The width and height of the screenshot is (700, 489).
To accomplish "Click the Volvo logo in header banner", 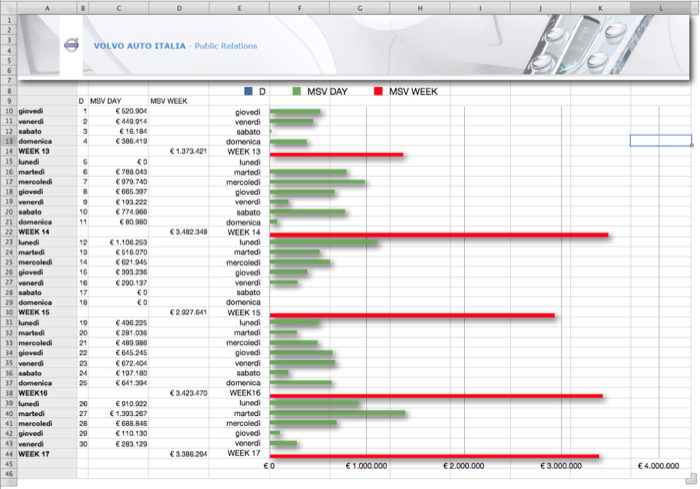I will tap(71, 45).
